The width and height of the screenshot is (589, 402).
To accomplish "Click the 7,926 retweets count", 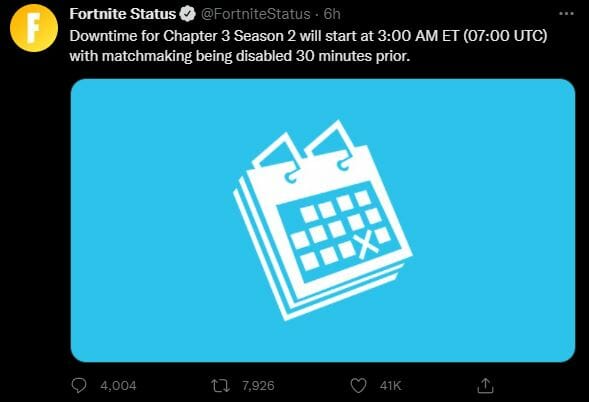I will [258, 386].
